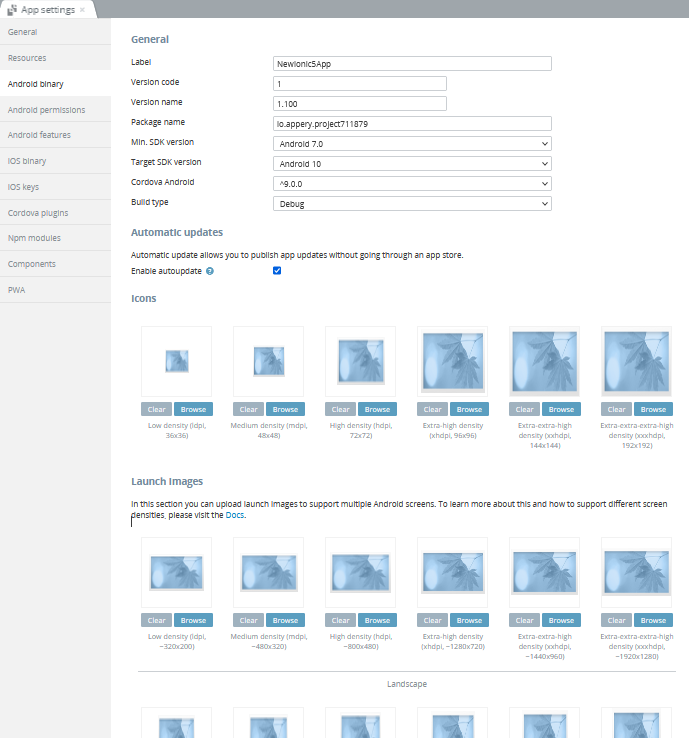Image resolution: width=689 pixels, height=738 pixels.
Task: Go to Resources in the sidebar
Action: coord(56,58)
